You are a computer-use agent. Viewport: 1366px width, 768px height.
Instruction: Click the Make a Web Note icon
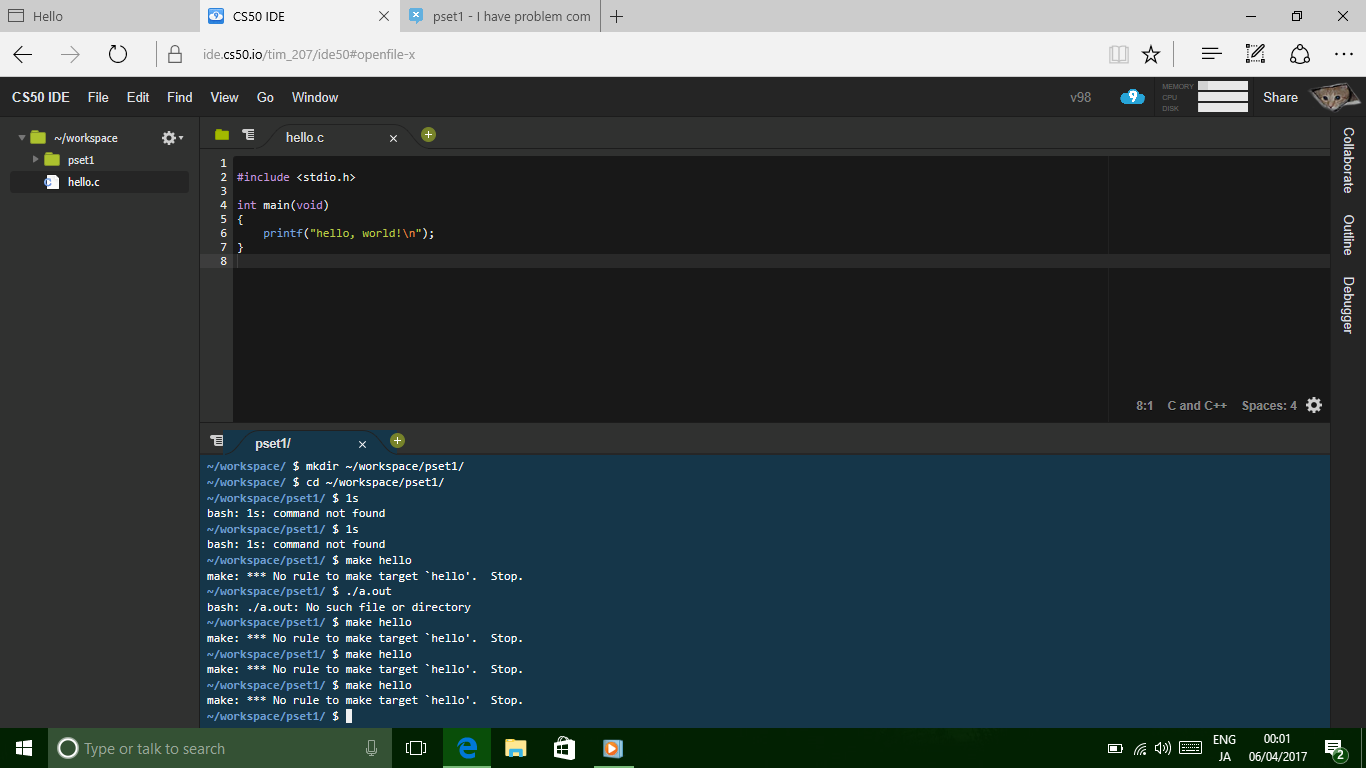(1255, 54)
